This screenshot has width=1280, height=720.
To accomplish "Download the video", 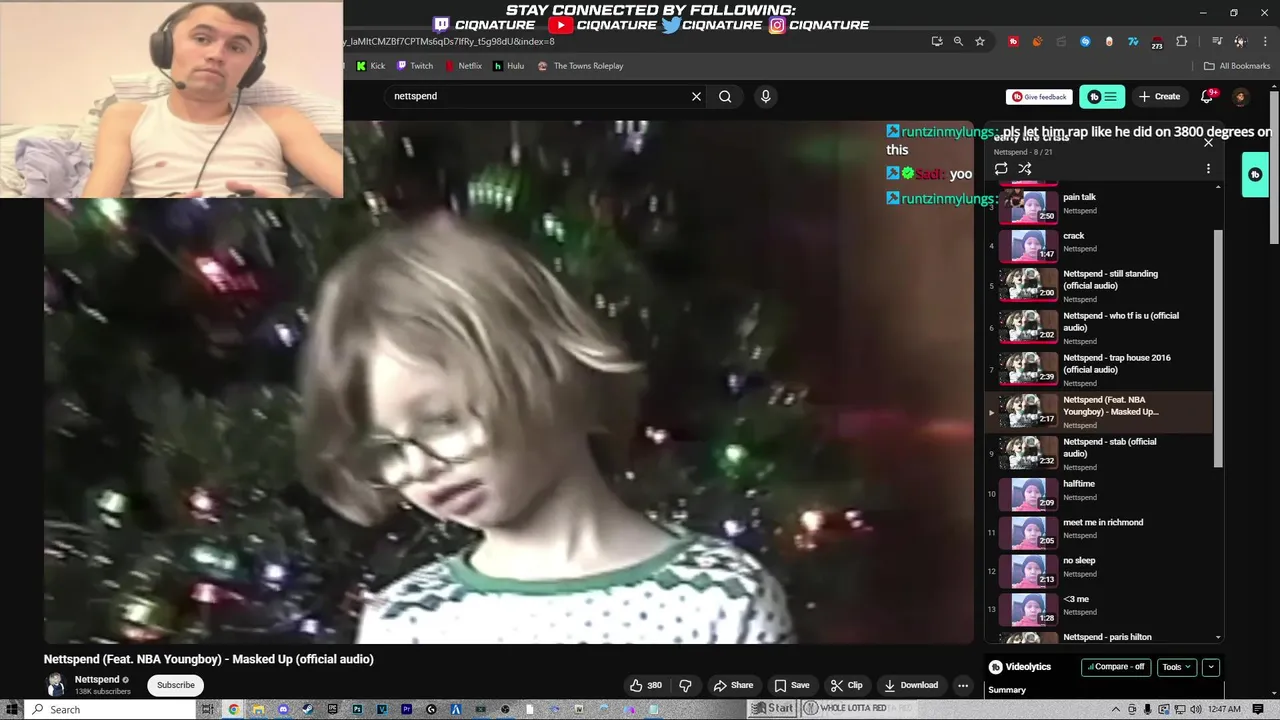I will [x=911, y=685].
